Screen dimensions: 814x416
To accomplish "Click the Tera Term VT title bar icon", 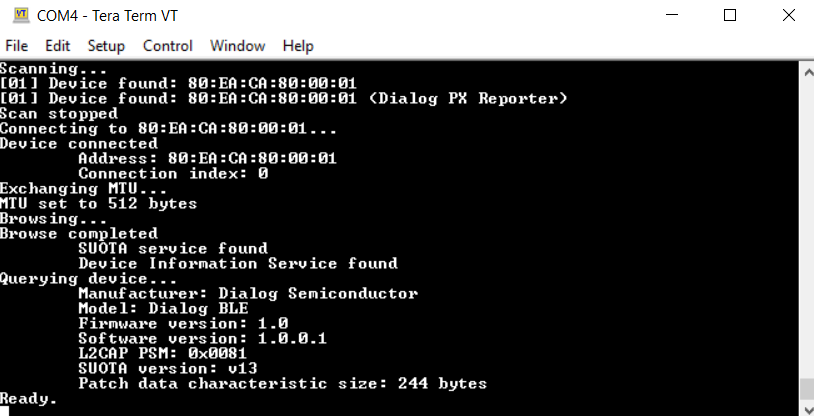I will [21, 15].
